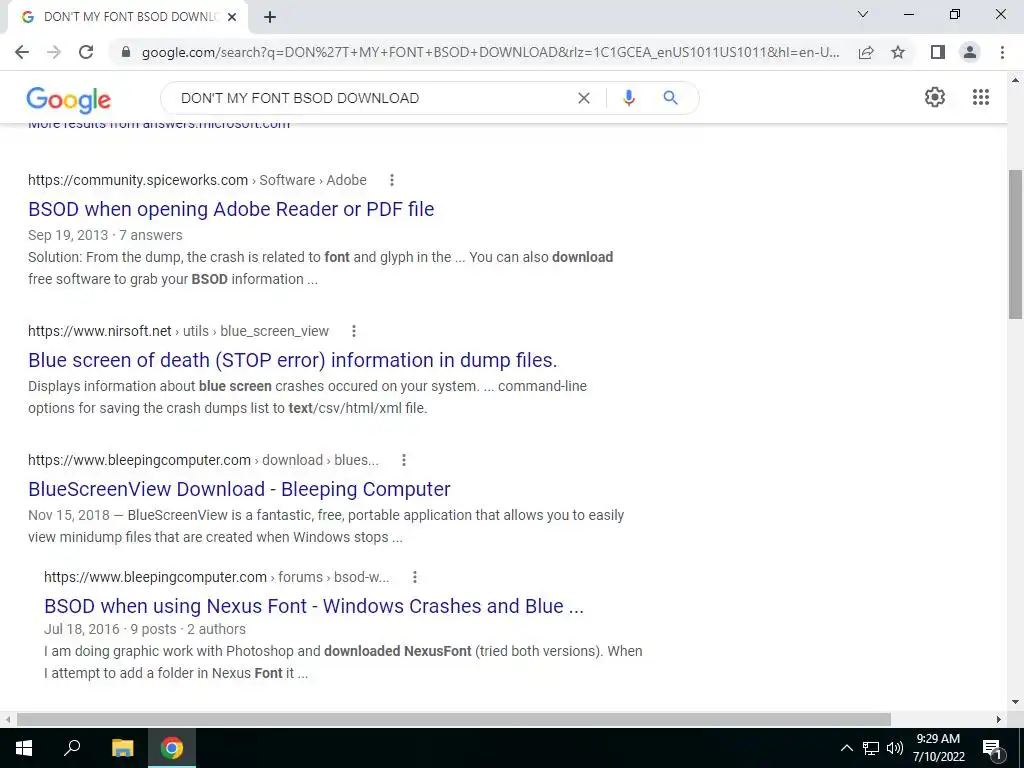Close the DON'T MY FONT BSOD tab
1024x768 pixels.
point(232,18)
